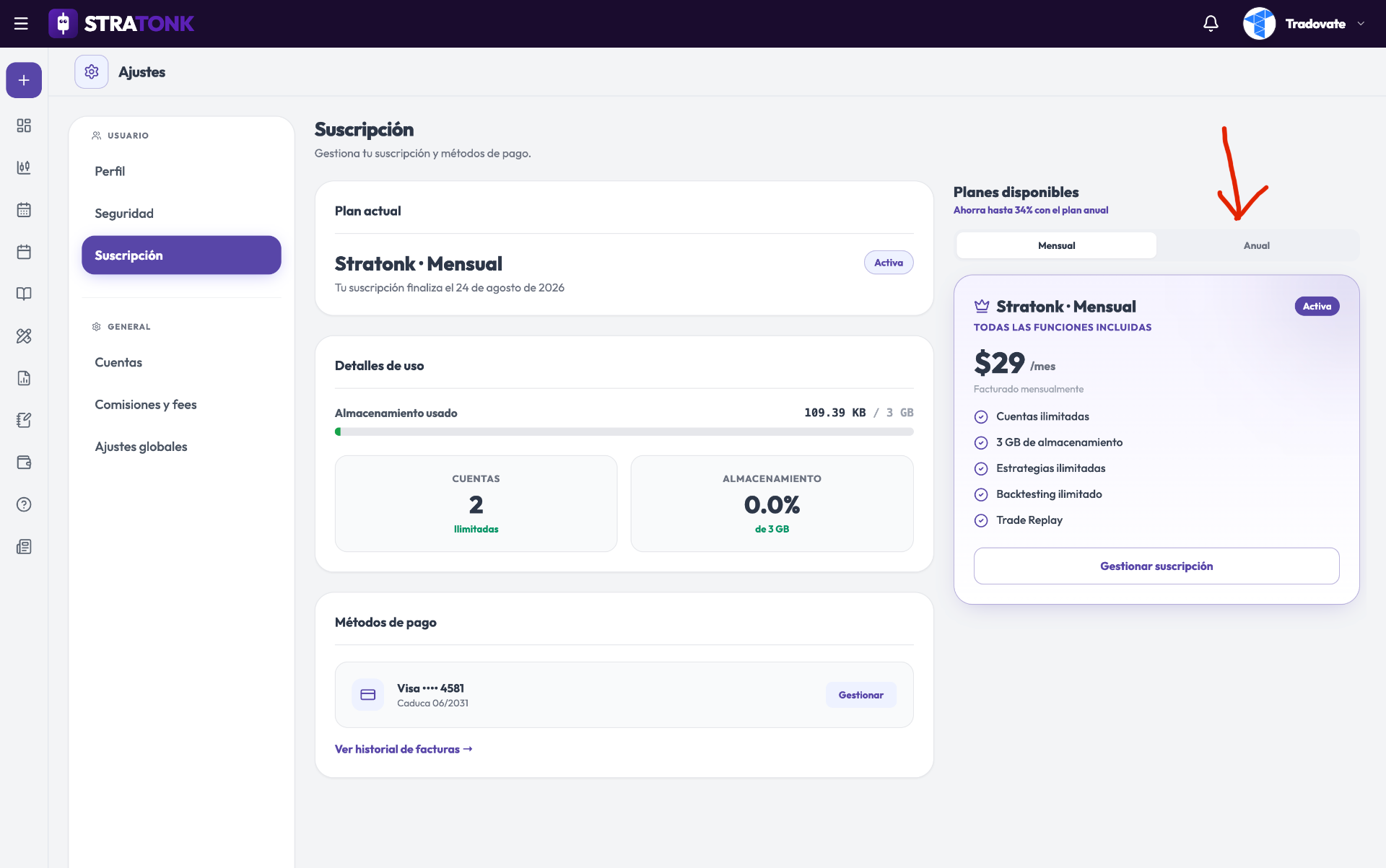Click the Ajustes gear icon
Viewport: 1386px width, 868px height.
point(92,72)
